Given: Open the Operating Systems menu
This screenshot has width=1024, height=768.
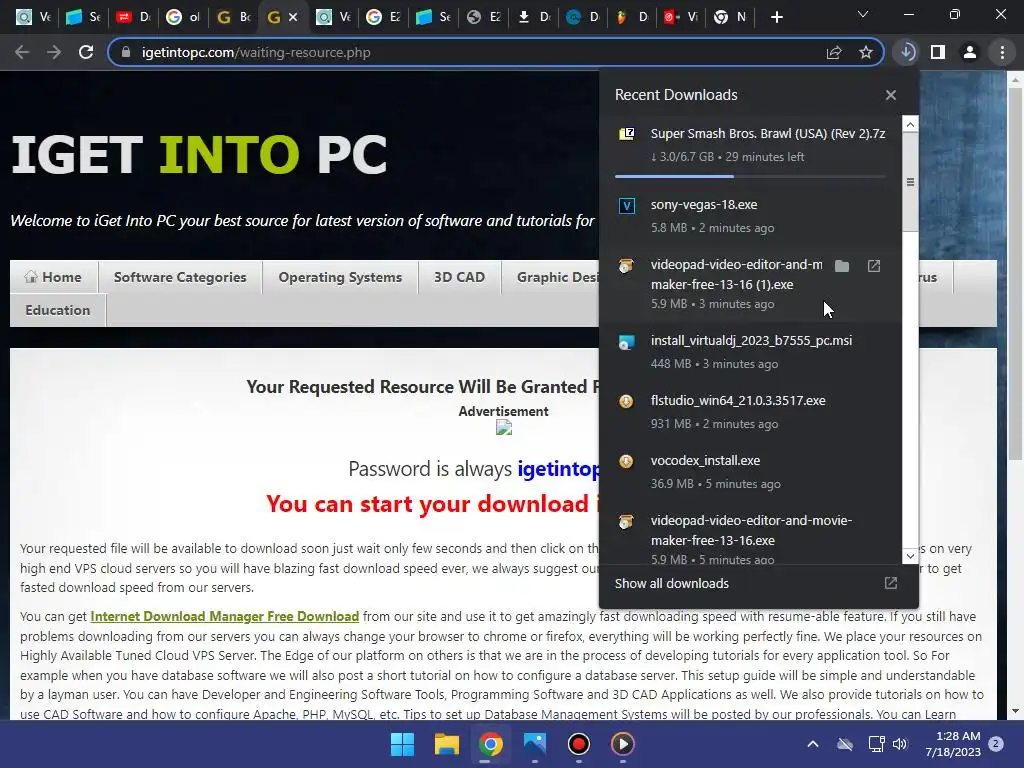Looking at the screenshot, I should (340, 277).
